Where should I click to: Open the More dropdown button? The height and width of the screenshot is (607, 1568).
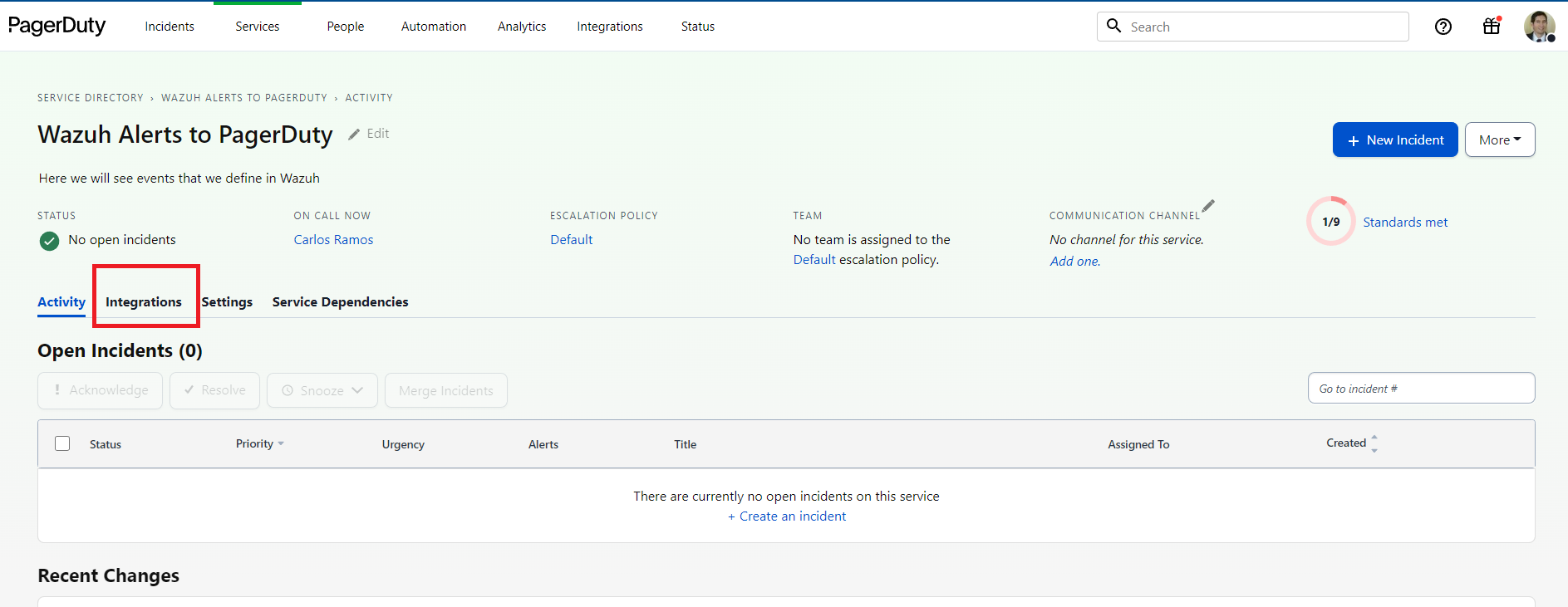click(x=1500, y=140)
